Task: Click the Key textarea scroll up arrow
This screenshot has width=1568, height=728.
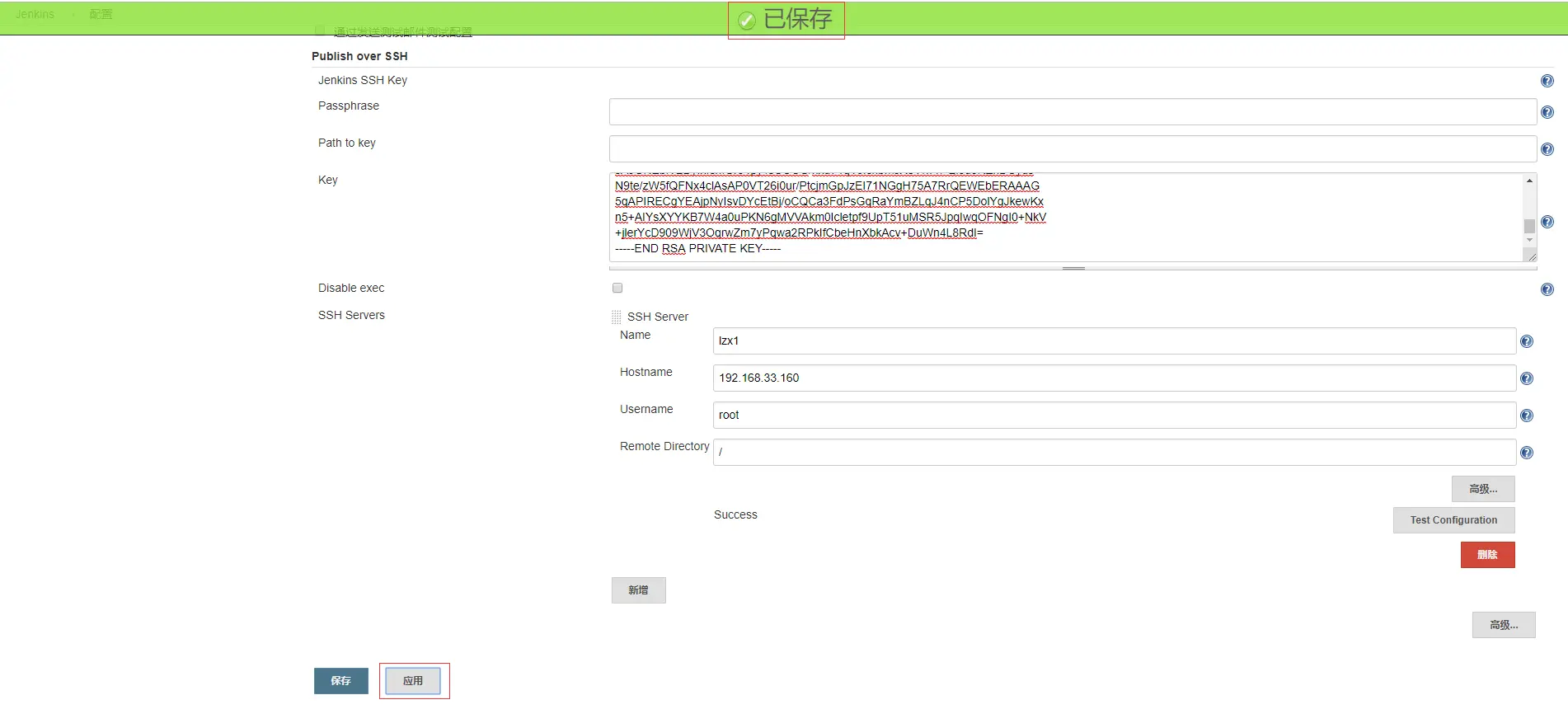Action: click(1529, 181)
